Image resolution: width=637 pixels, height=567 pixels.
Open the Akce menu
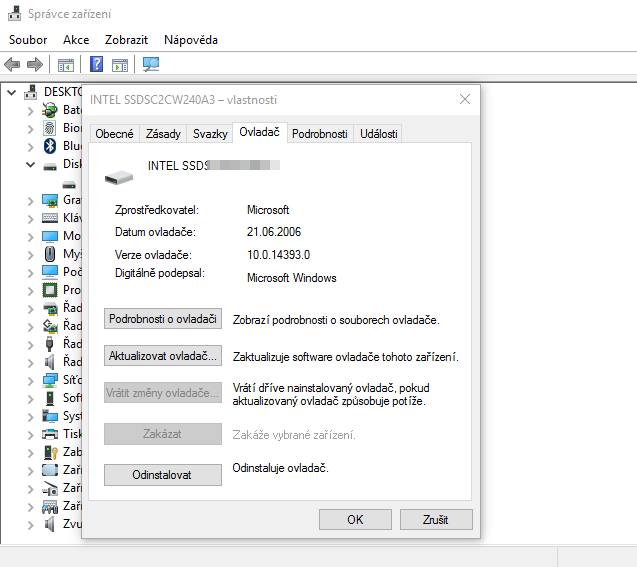pyautogui.click(x=76, y=40)
